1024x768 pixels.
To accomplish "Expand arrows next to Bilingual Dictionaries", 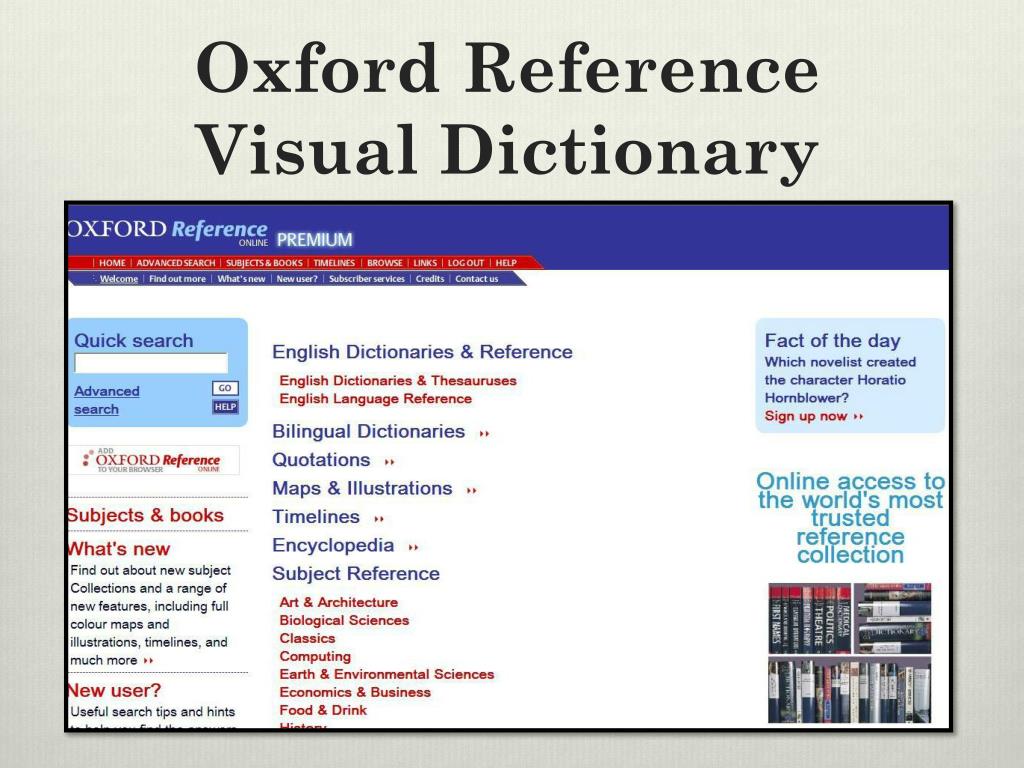I will (x=484, y=434).
